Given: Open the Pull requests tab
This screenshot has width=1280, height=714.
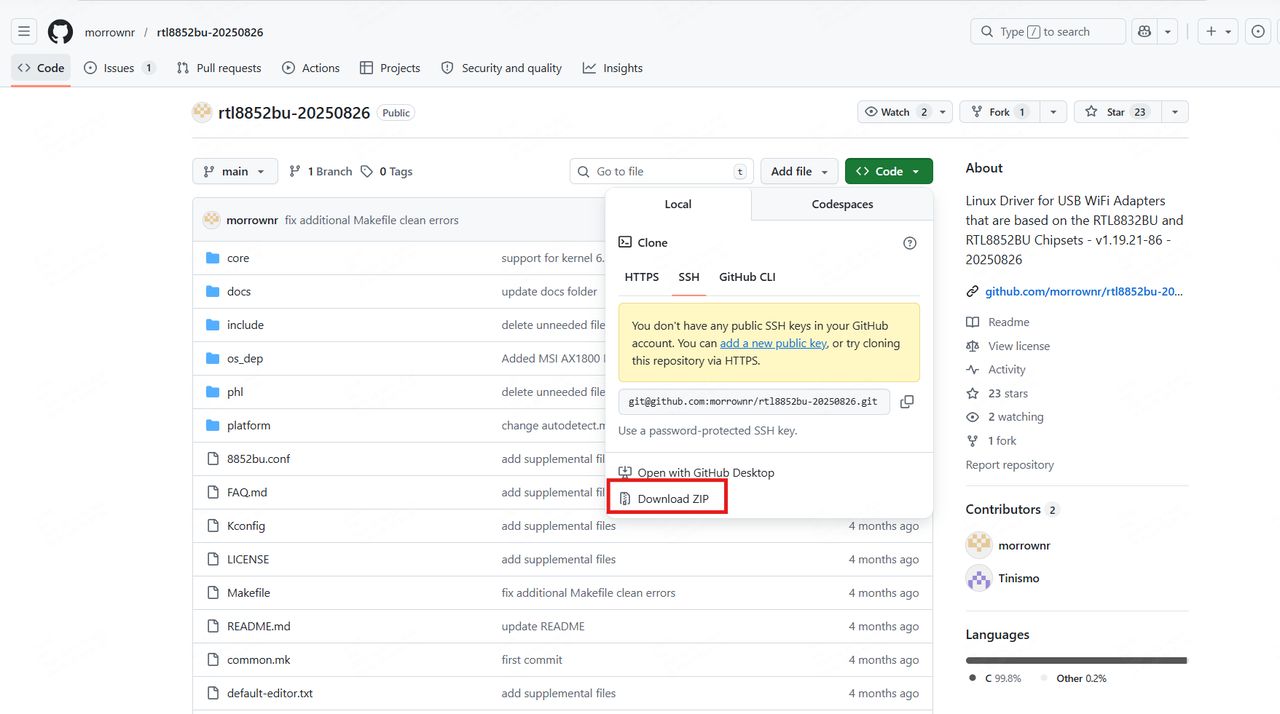Looking at the screenshot, I should pyautogui.click(x=219, y=68).
